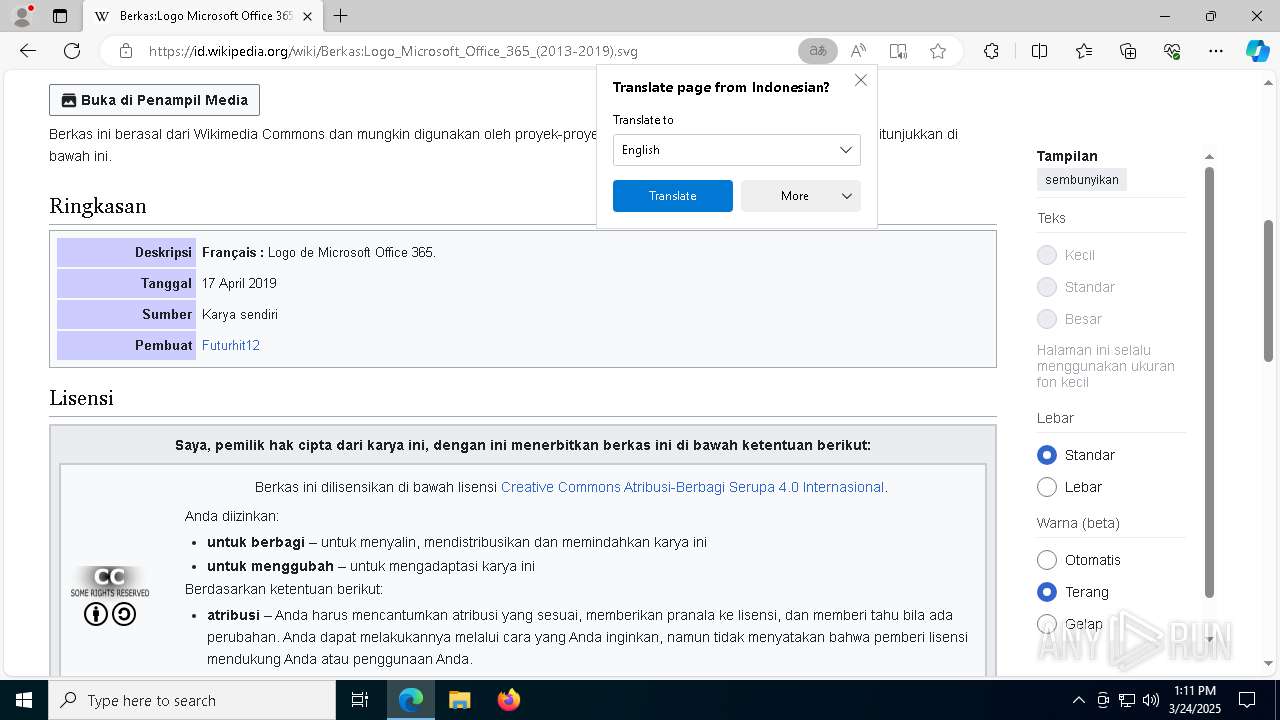Select Kecil text size option
The image size is (1280, 720).
1047,255
